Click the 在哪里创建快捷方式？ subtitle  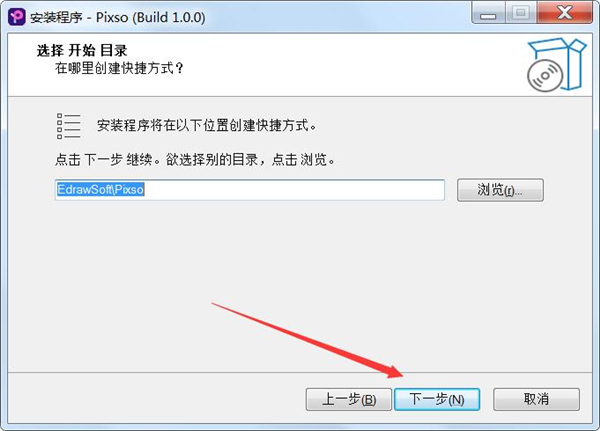pos(119,68)
